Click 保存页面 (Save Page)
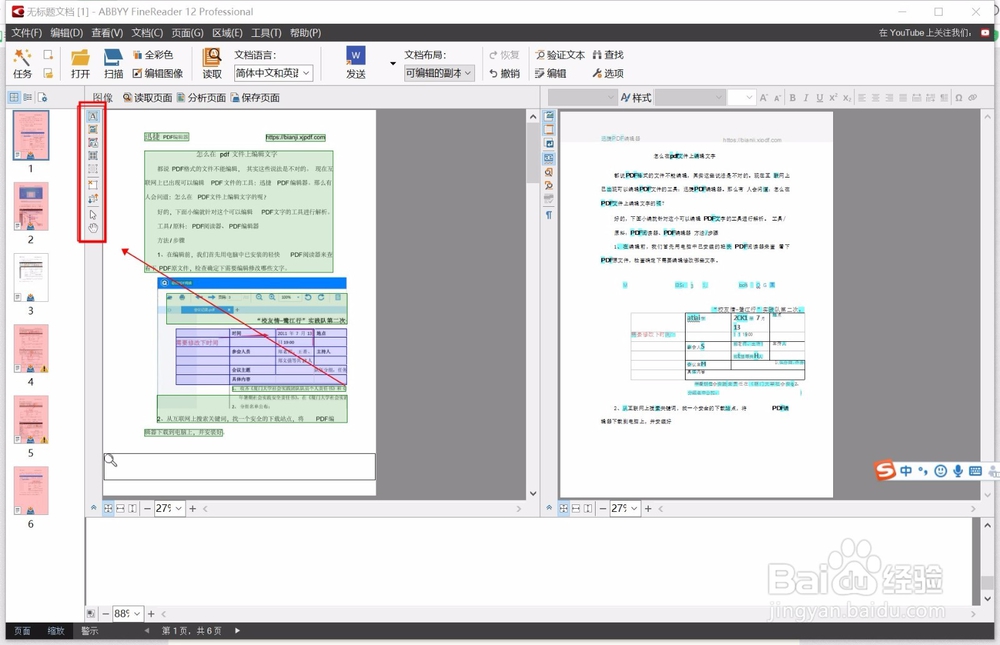 [255, 98]
